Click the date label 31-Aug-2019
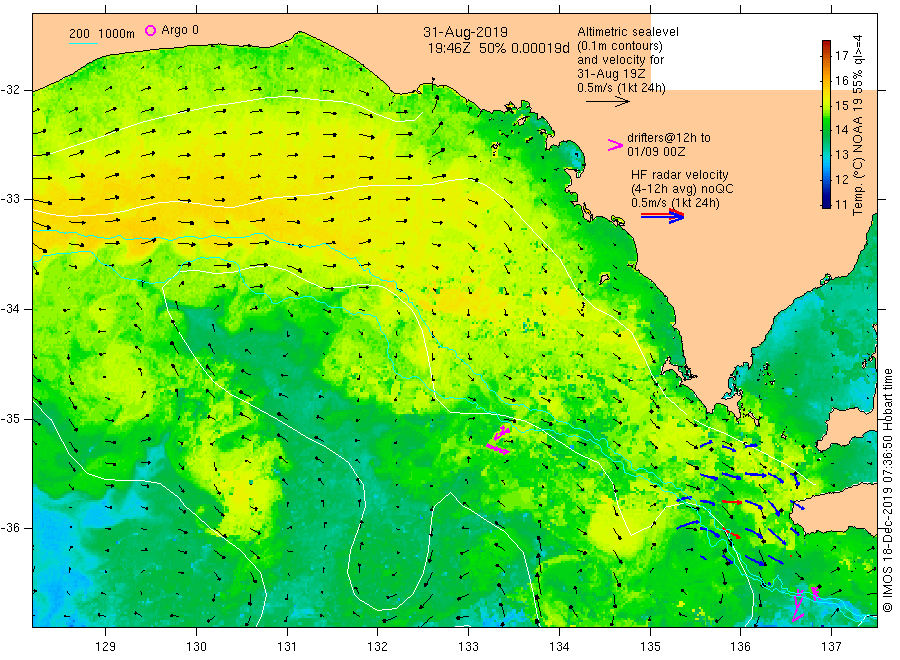Viewport: 900px width, 660px height. [x=465, y=32]
